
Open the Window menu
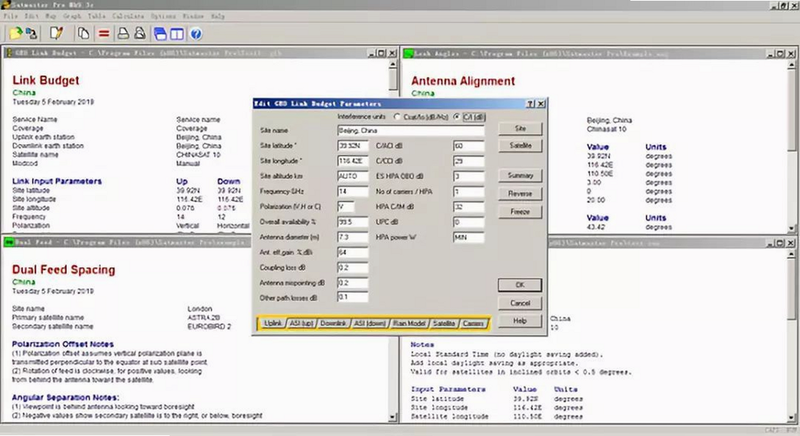[193, 16]
